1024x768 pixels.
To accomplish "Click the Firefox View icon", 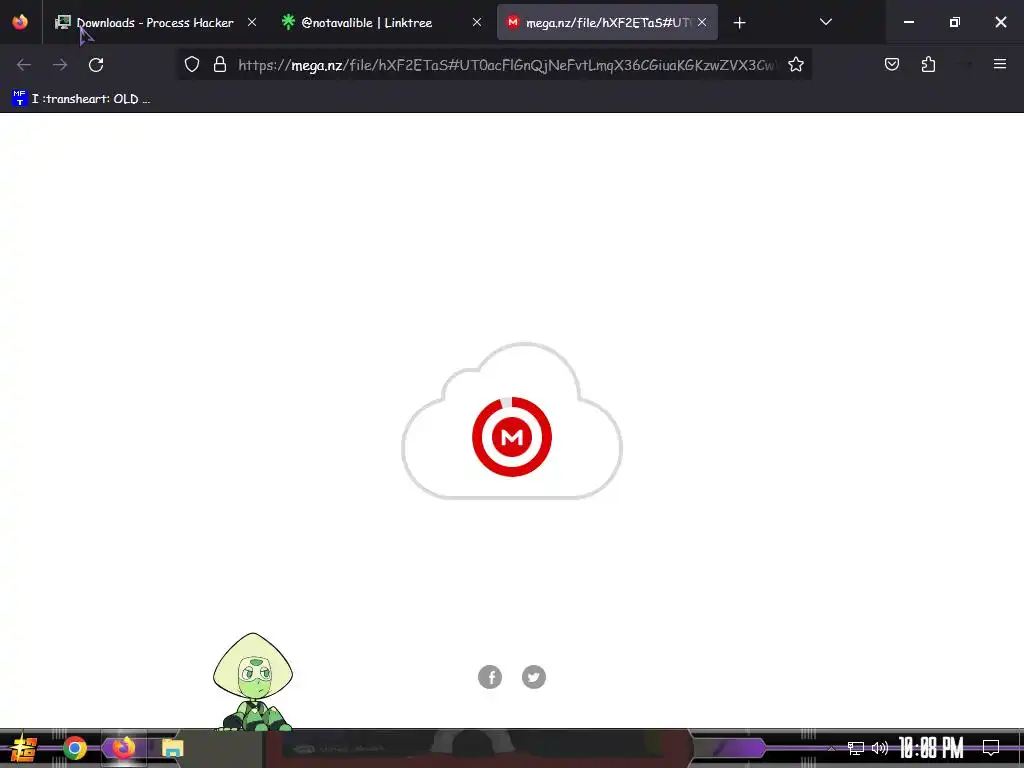I will coord(20,22).
